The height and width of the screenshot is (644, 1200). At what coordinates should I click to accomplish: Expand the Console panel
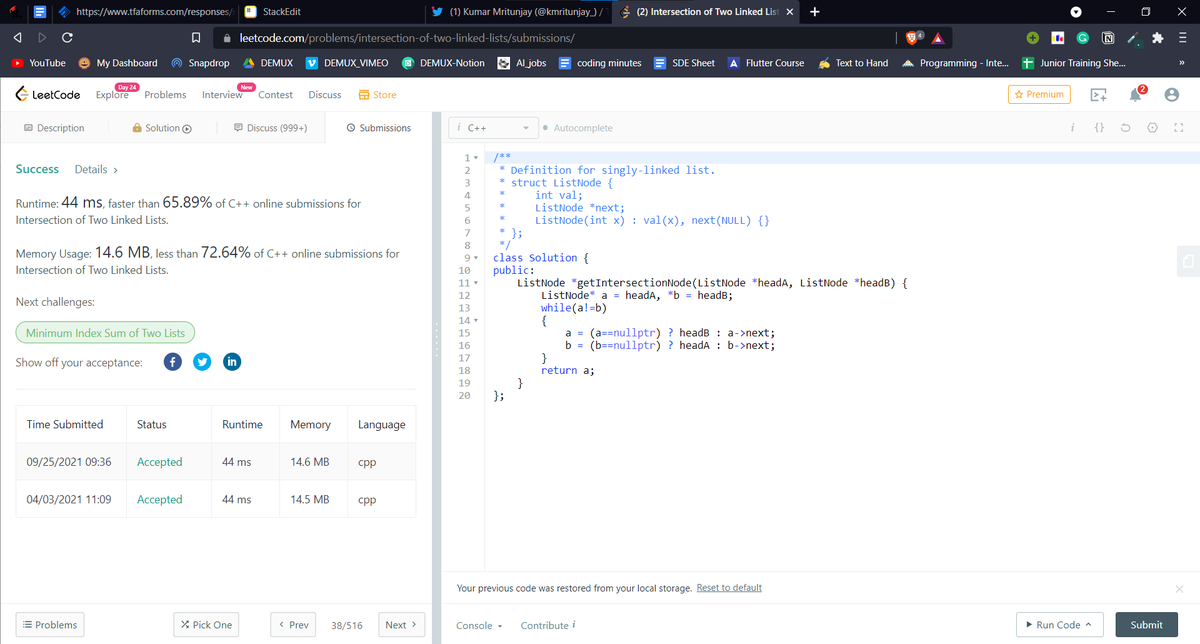tap(479, 625)
